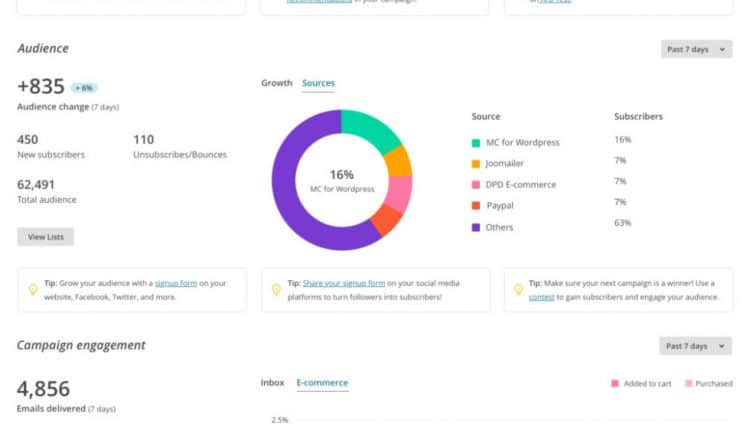Select the Sources tab
750x430 pixels.
tap(318, 83)
